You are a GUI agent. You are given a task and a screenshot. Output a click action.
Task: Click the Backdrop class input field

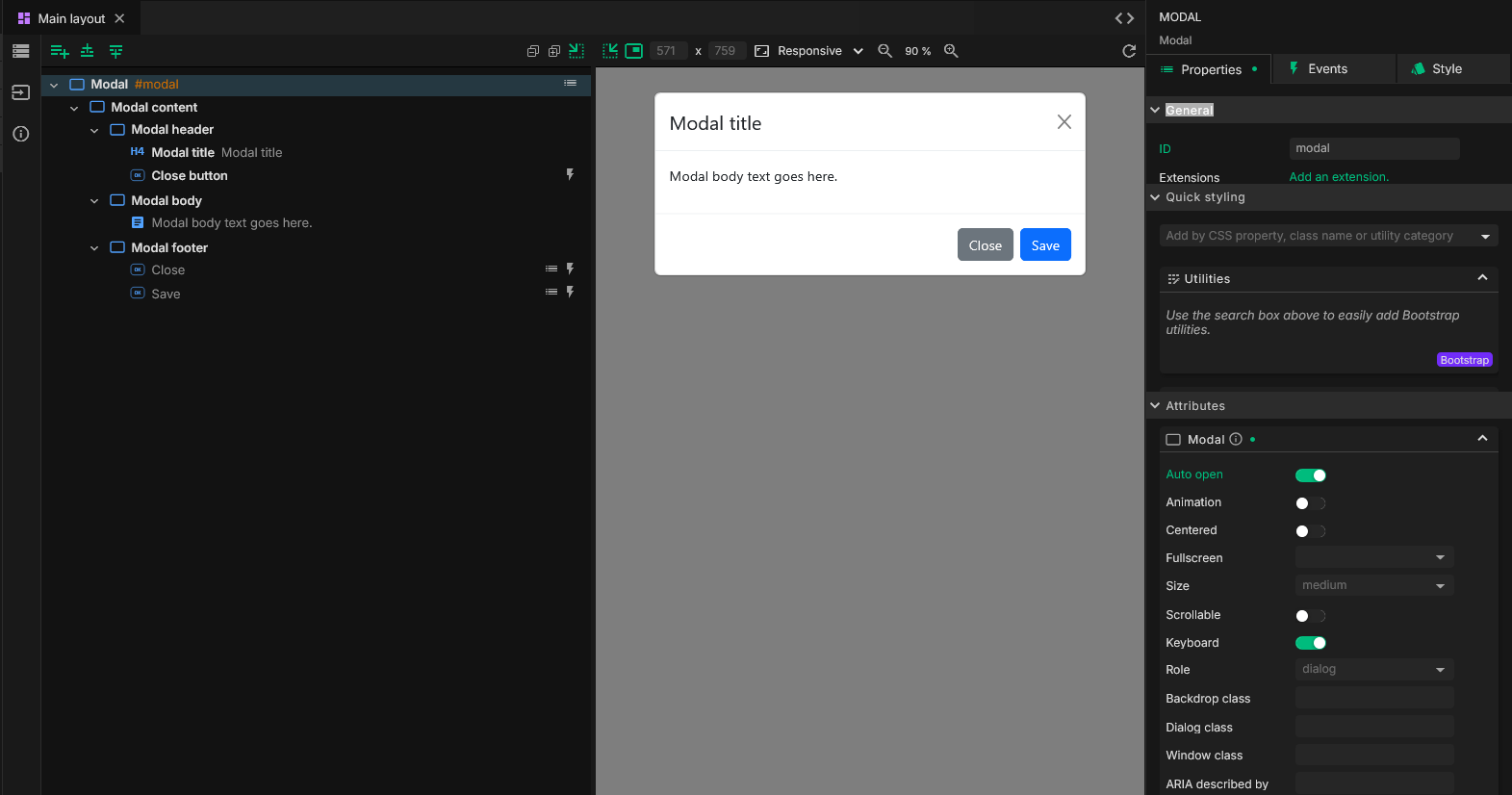point(1373,698)
